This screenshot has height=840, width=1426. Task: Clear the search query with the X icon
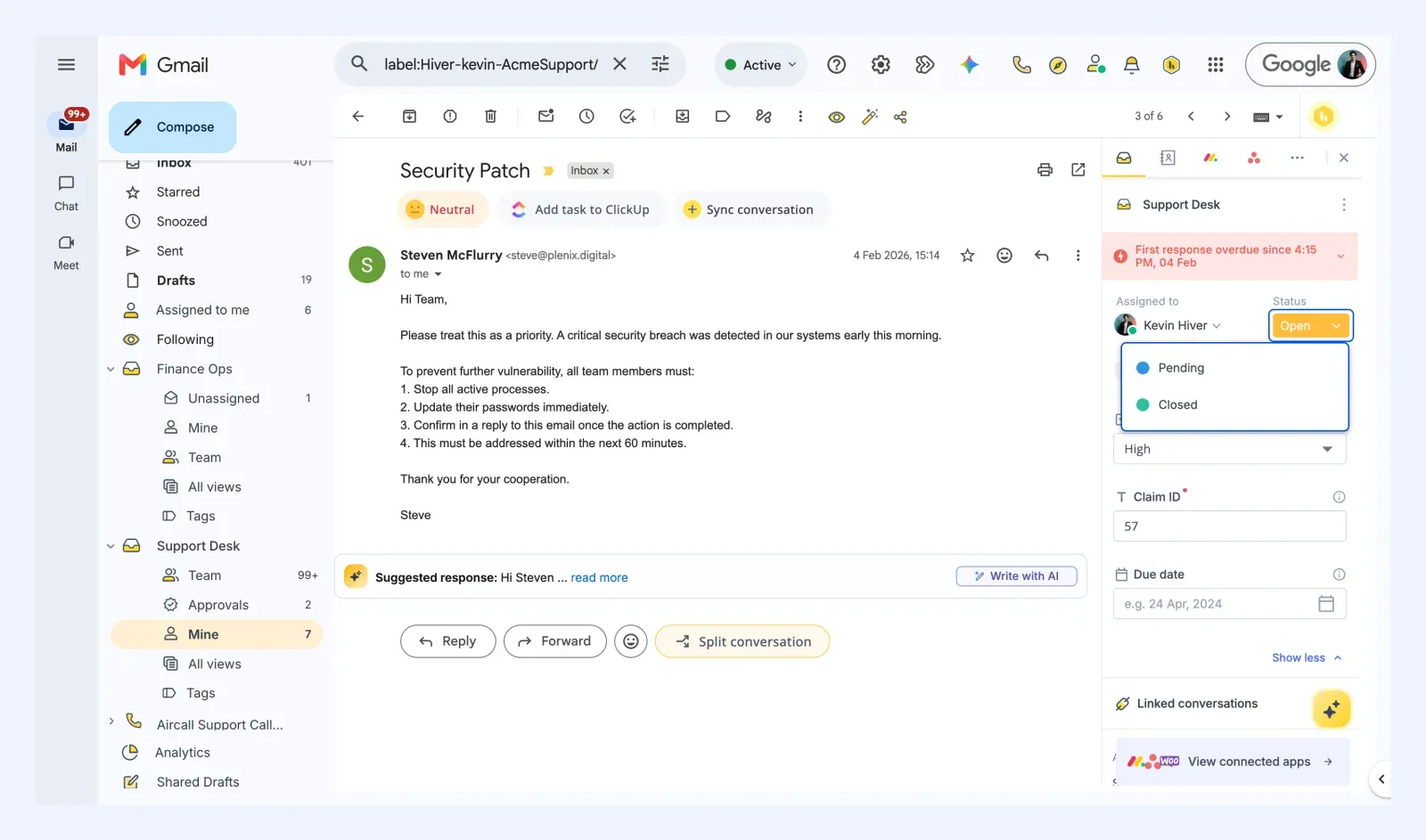pyautogui.click(x=619, y=64)
